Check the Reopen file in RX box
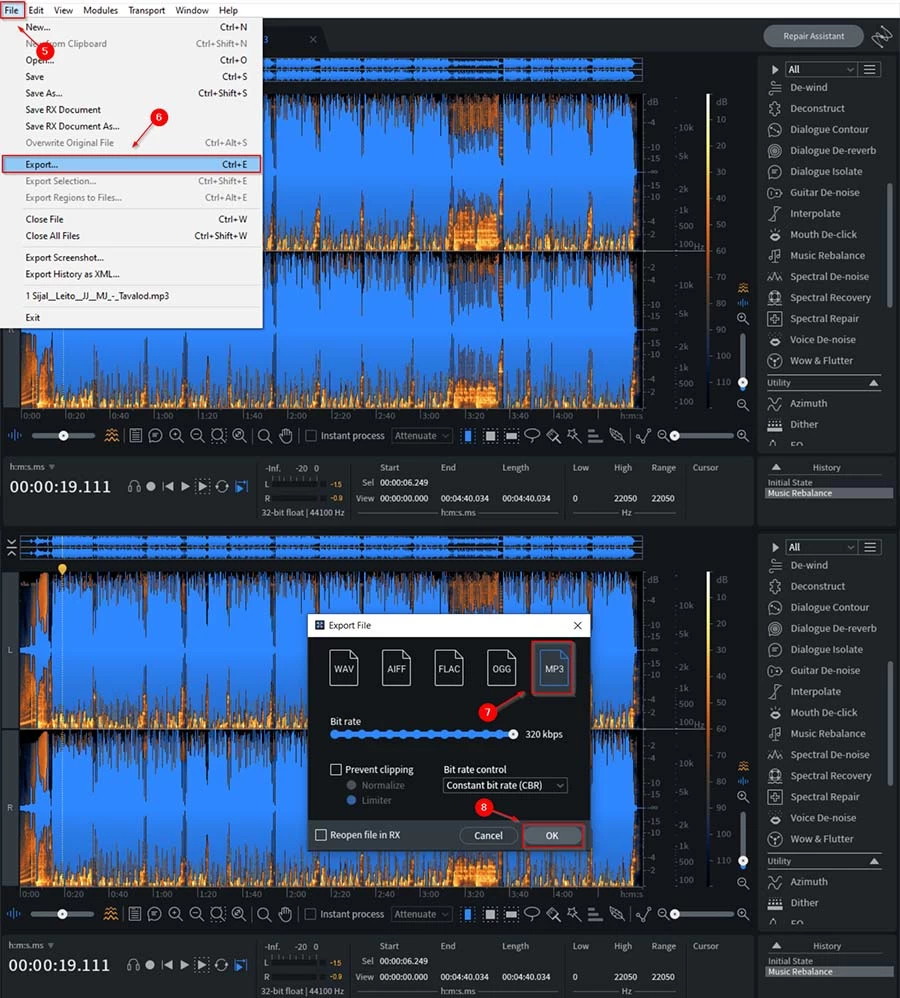The width and height of the screenshot is (900, 998). click(321, 835)
